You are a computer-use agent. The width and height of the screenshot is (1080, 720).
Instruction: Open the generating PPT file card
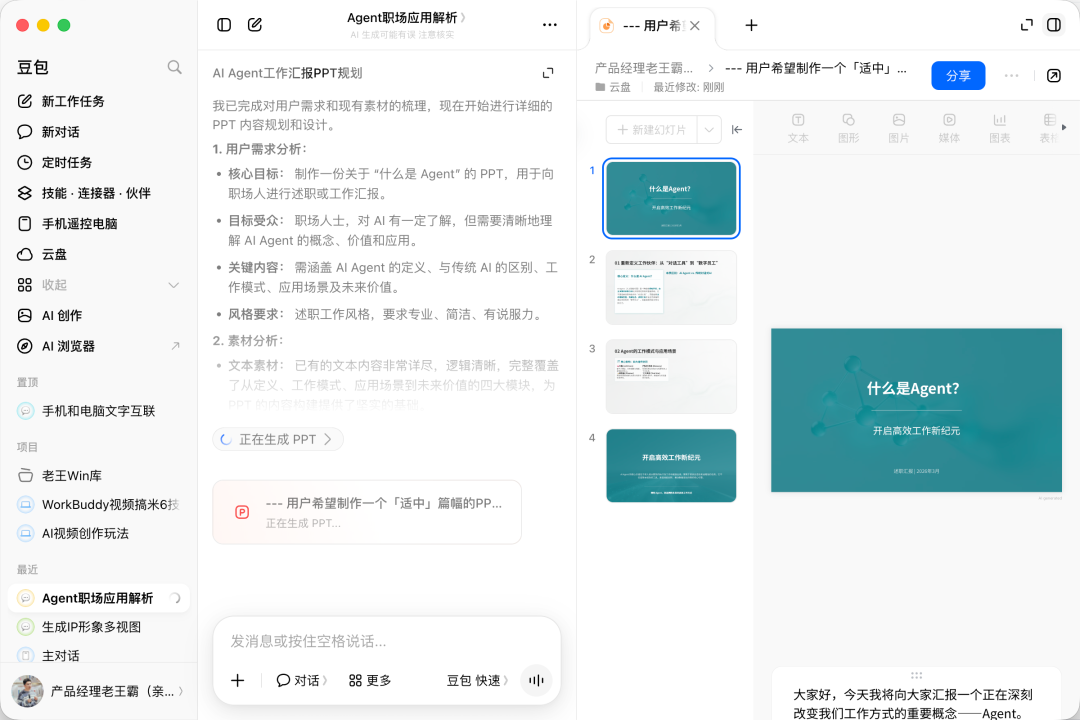[x=366, y=512]
